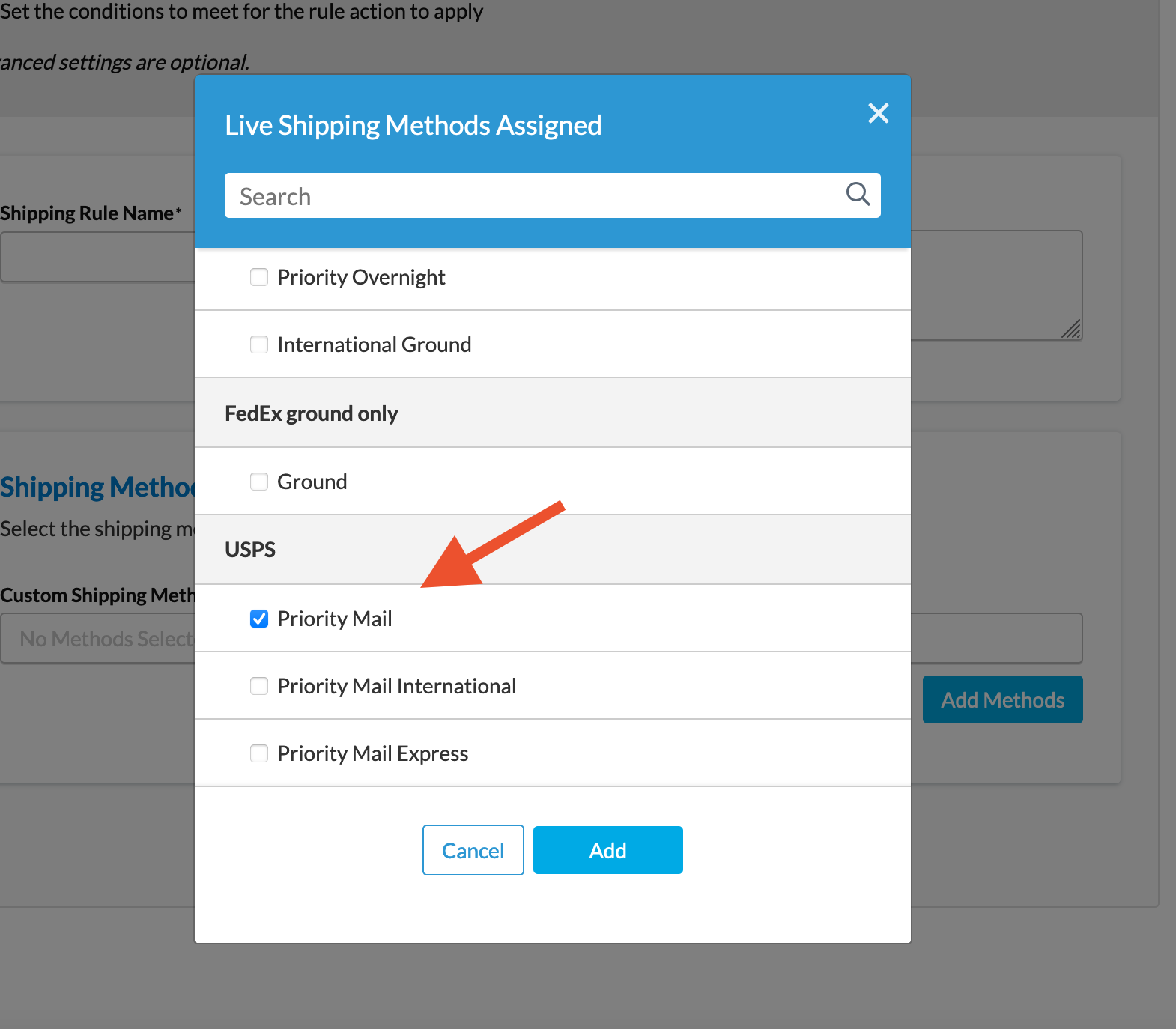
Task: Enable Priority Mail Express shipping
Action: [x=258, y=753]
